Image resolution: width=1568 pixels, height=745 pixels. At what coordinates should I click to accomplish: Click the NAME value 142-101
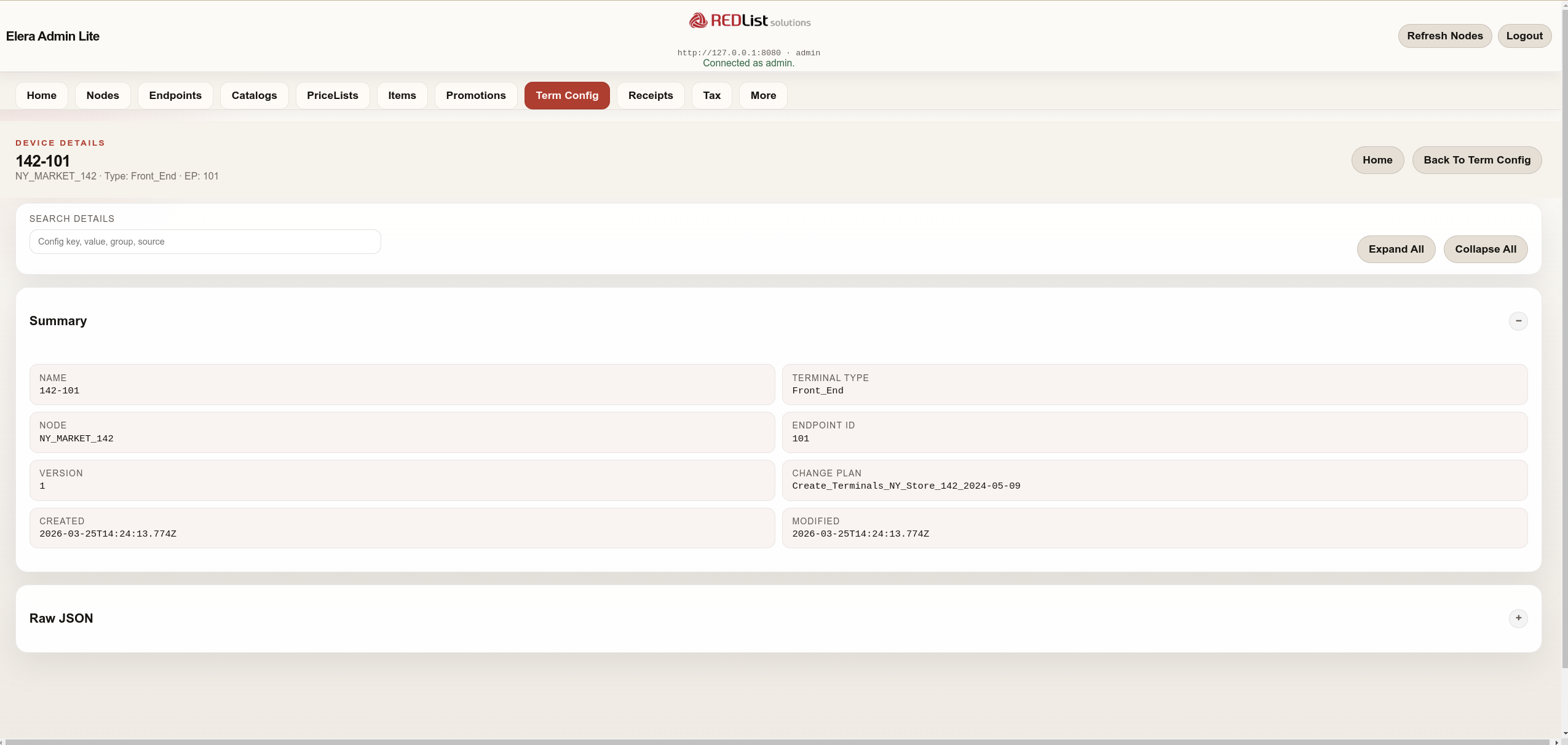(60, 390)
